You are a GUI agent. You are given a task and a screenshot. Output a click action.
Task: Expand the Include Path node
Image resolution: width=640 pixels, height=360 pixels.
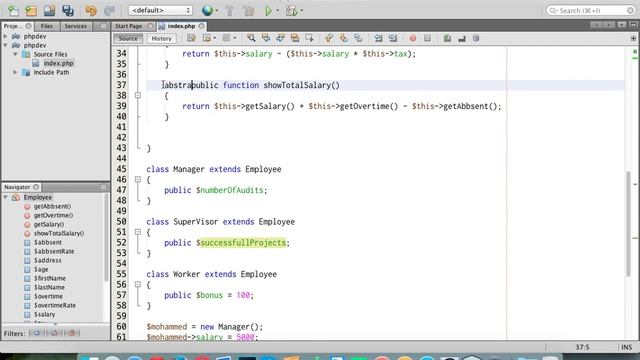tap(15, 72)
